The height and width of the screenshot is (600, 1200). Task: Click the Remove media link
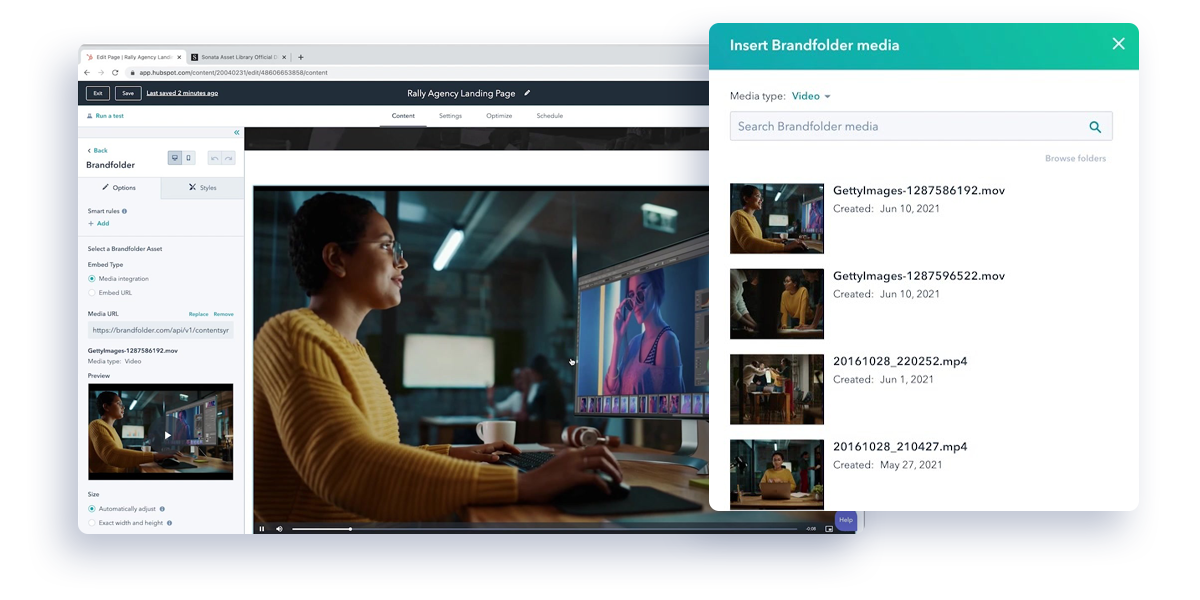(223, 314)
